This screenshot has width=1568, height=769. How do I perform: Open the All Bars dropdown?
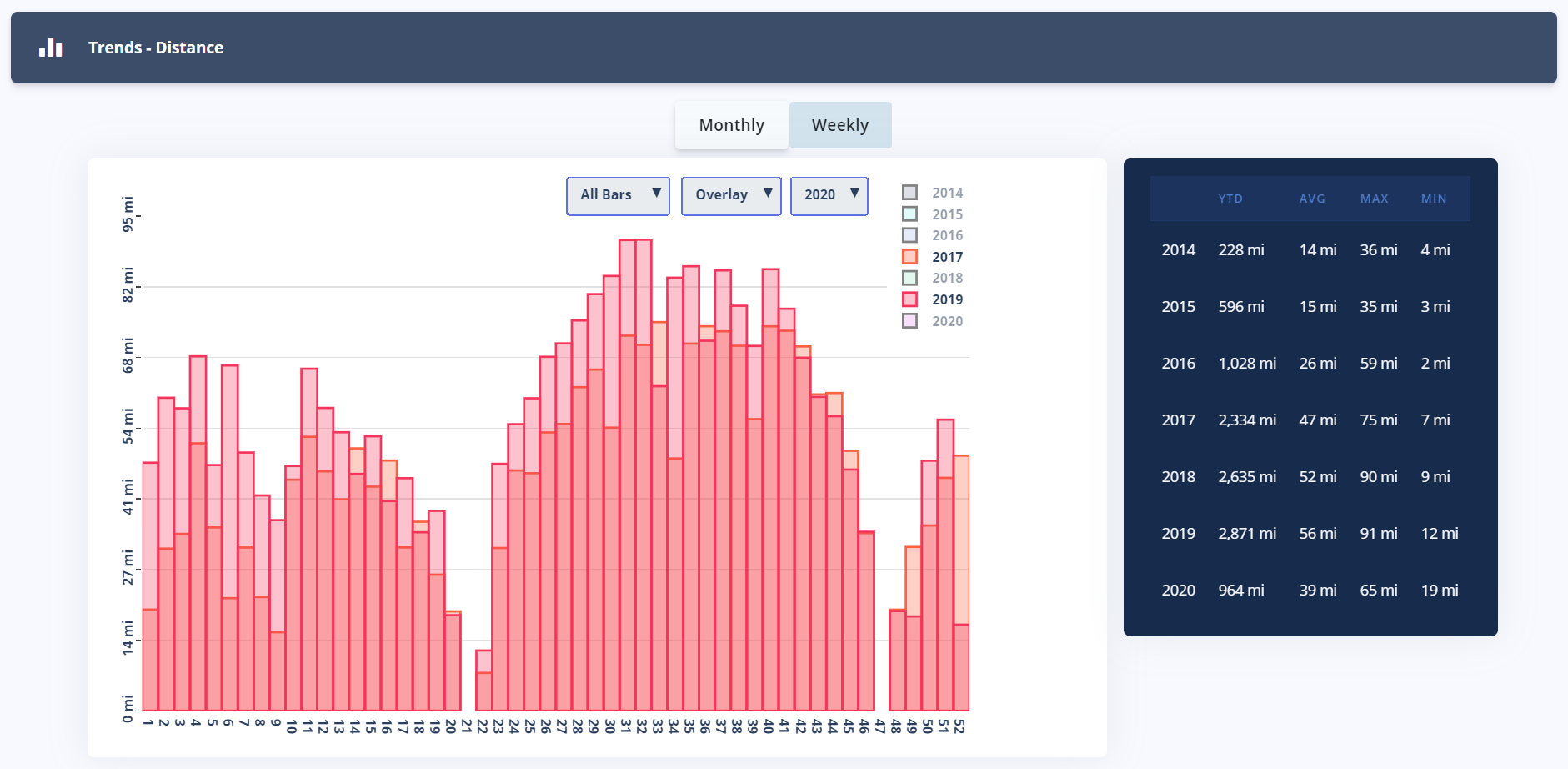tap(618, 195)
